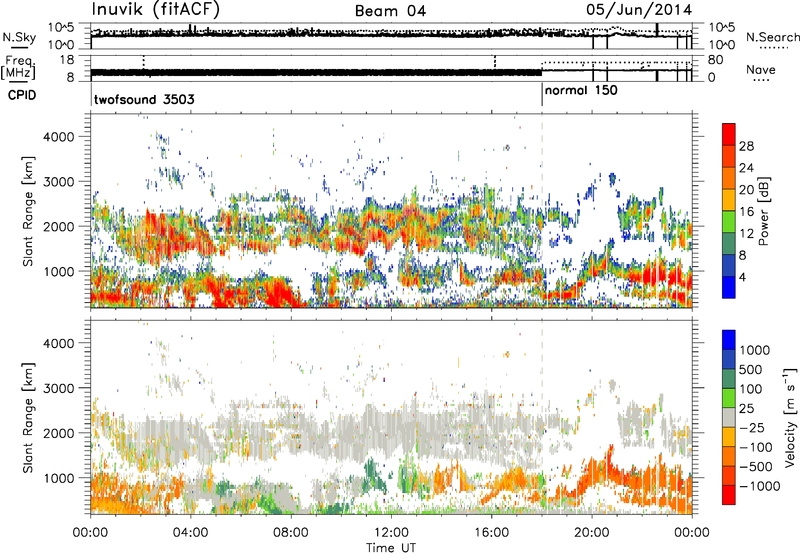
Task: Click the 'N.Search' legend label
Action: [x=773, y=37]
